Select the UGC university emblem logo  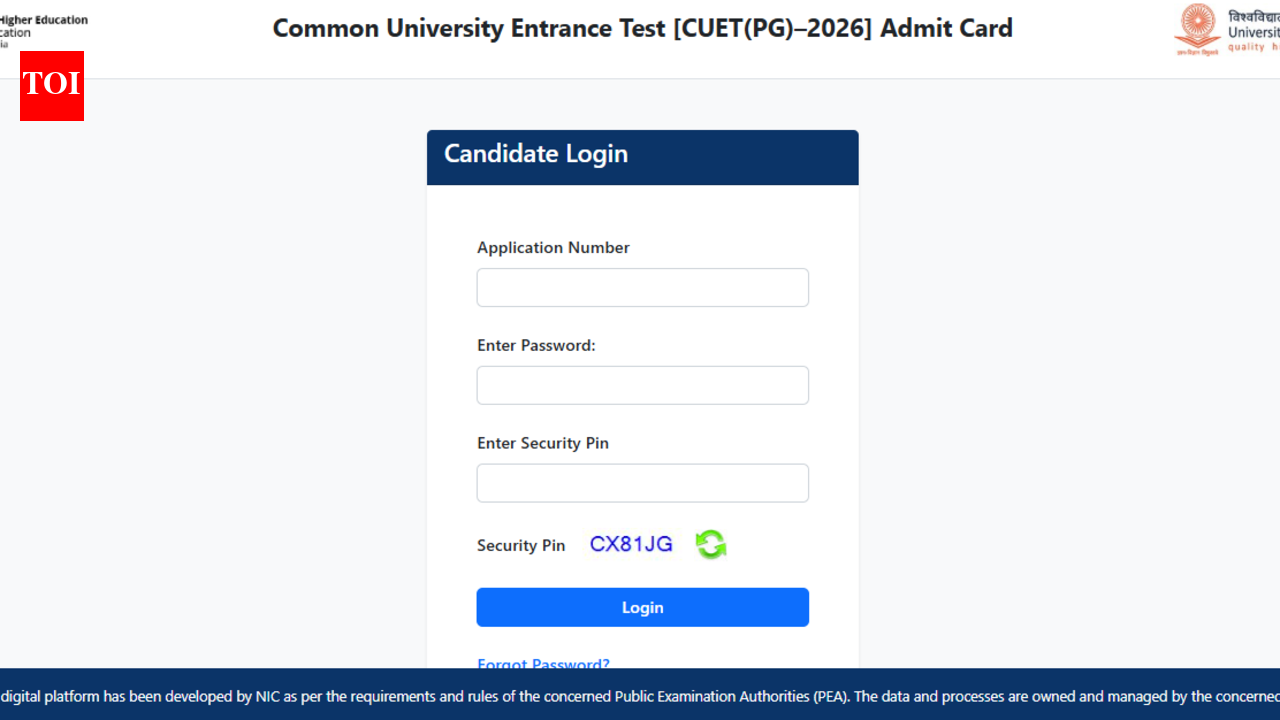point(1197,29)
